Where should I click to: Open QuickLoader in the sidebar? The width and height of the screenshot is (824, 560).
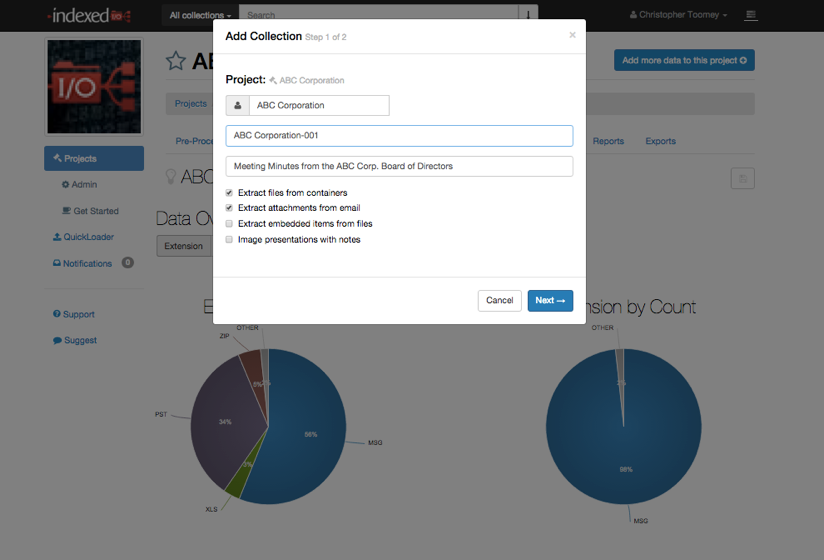coord(83,237)
